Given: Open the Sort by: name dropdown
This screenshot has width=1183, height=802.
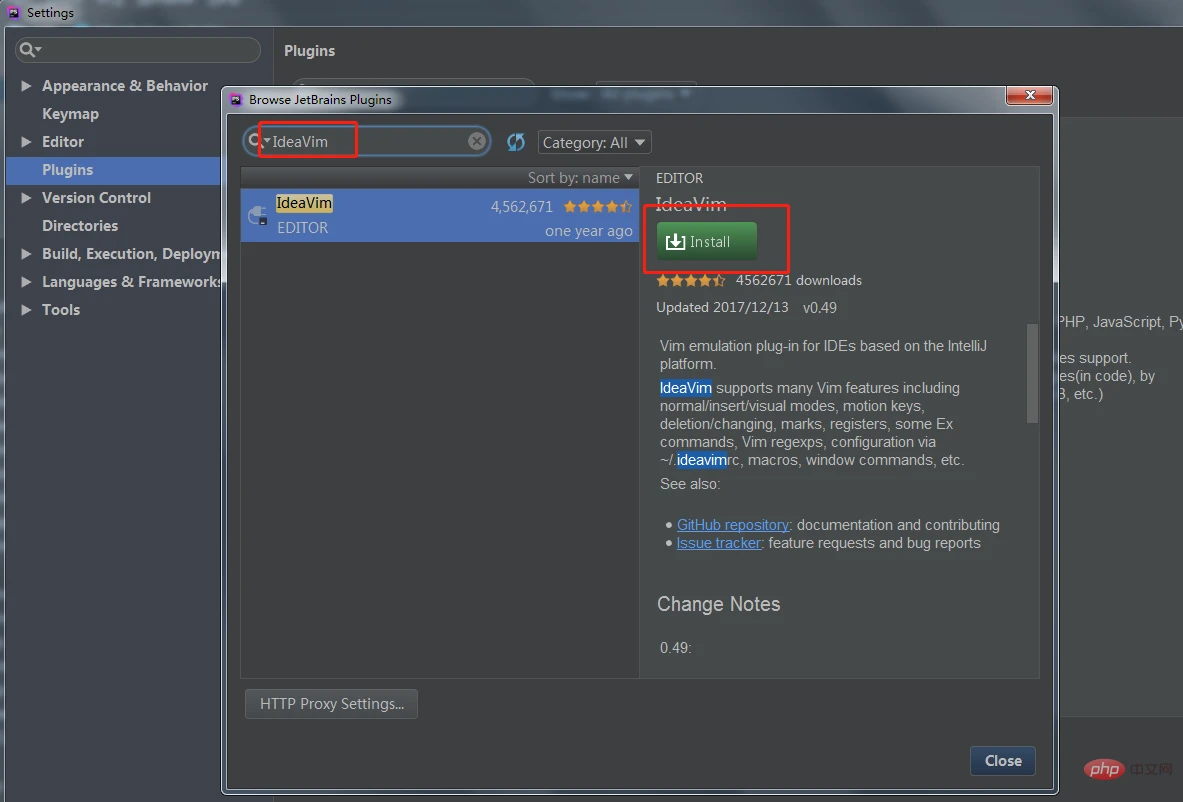Looking at the screenshot, I should pos(581,178).
